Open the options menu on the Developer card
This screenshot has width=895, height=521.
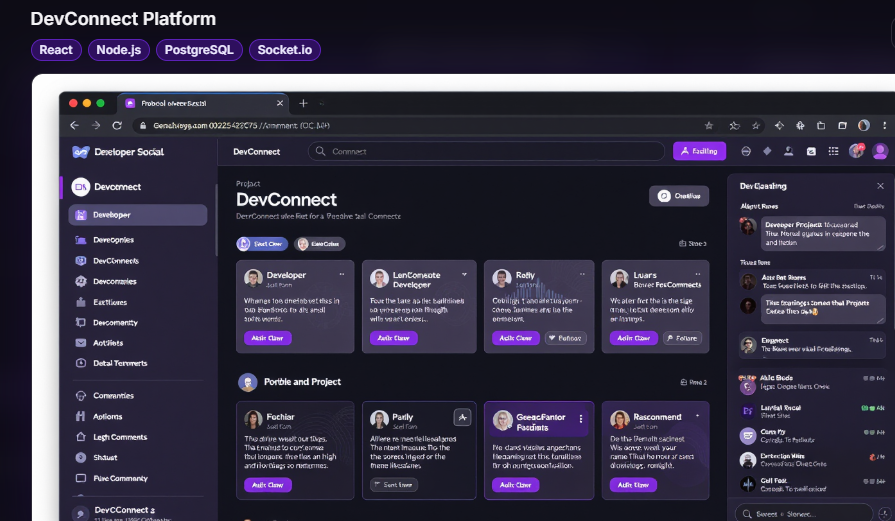coord(342,274)
